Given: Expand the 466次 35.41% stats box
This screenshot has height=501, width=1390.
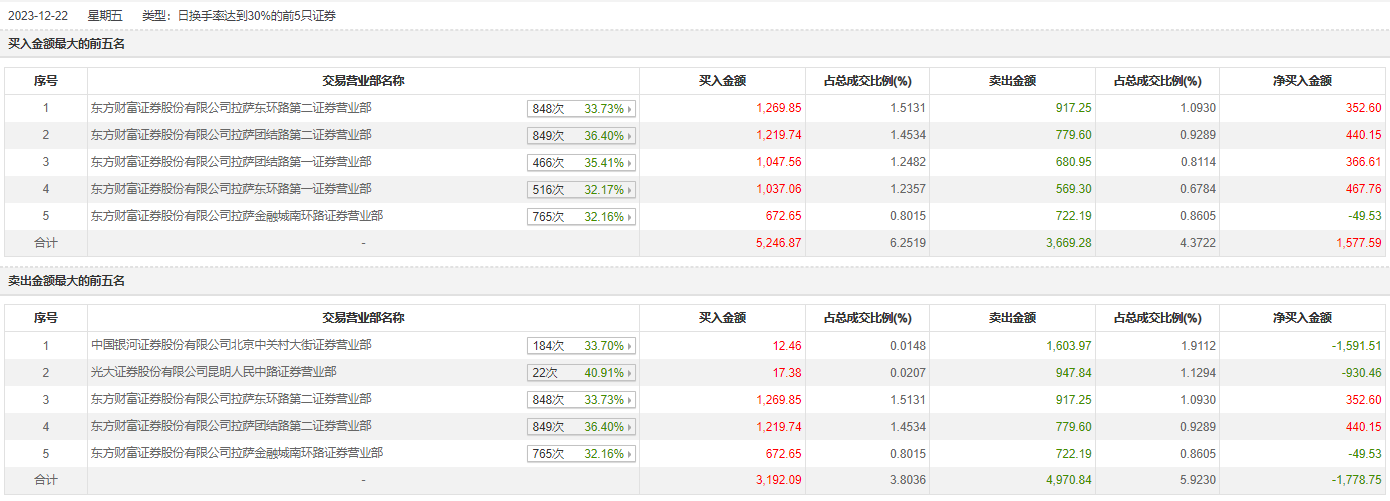Looking at the screenshot, I should click(581, 163).
